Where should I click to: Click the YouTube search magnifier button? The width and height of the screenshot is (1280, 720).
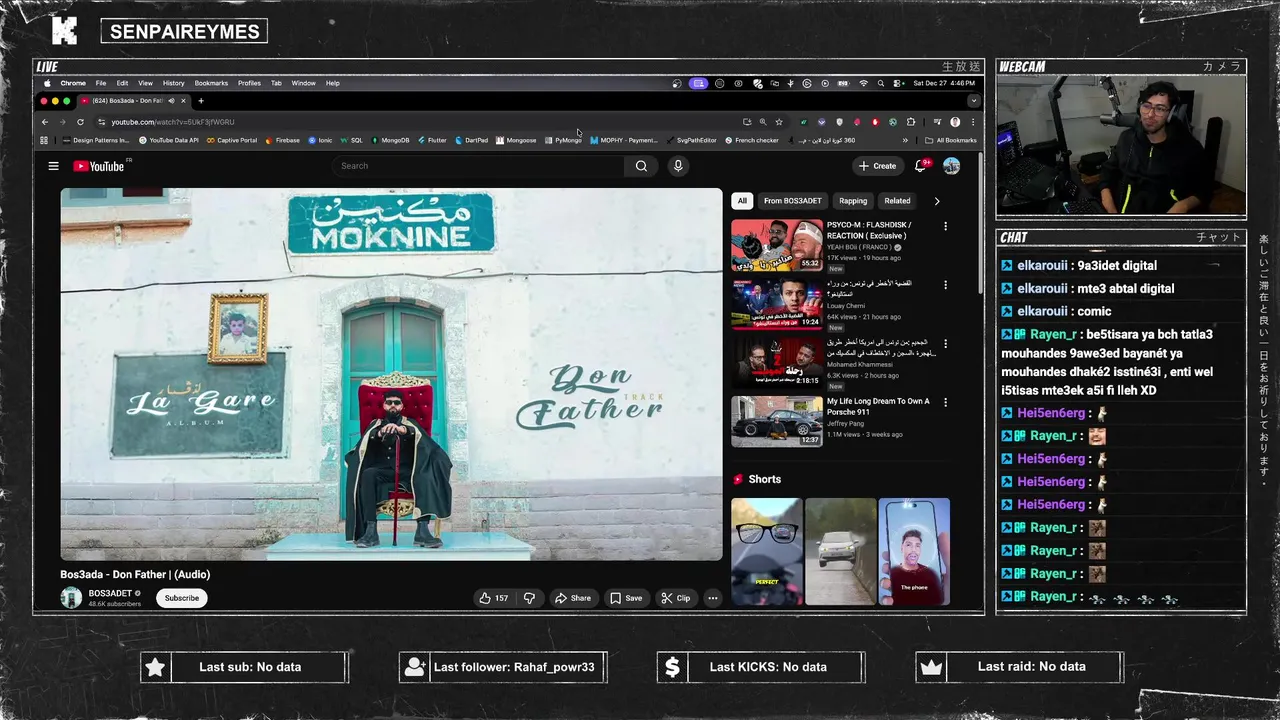click(x=641, y=166)
